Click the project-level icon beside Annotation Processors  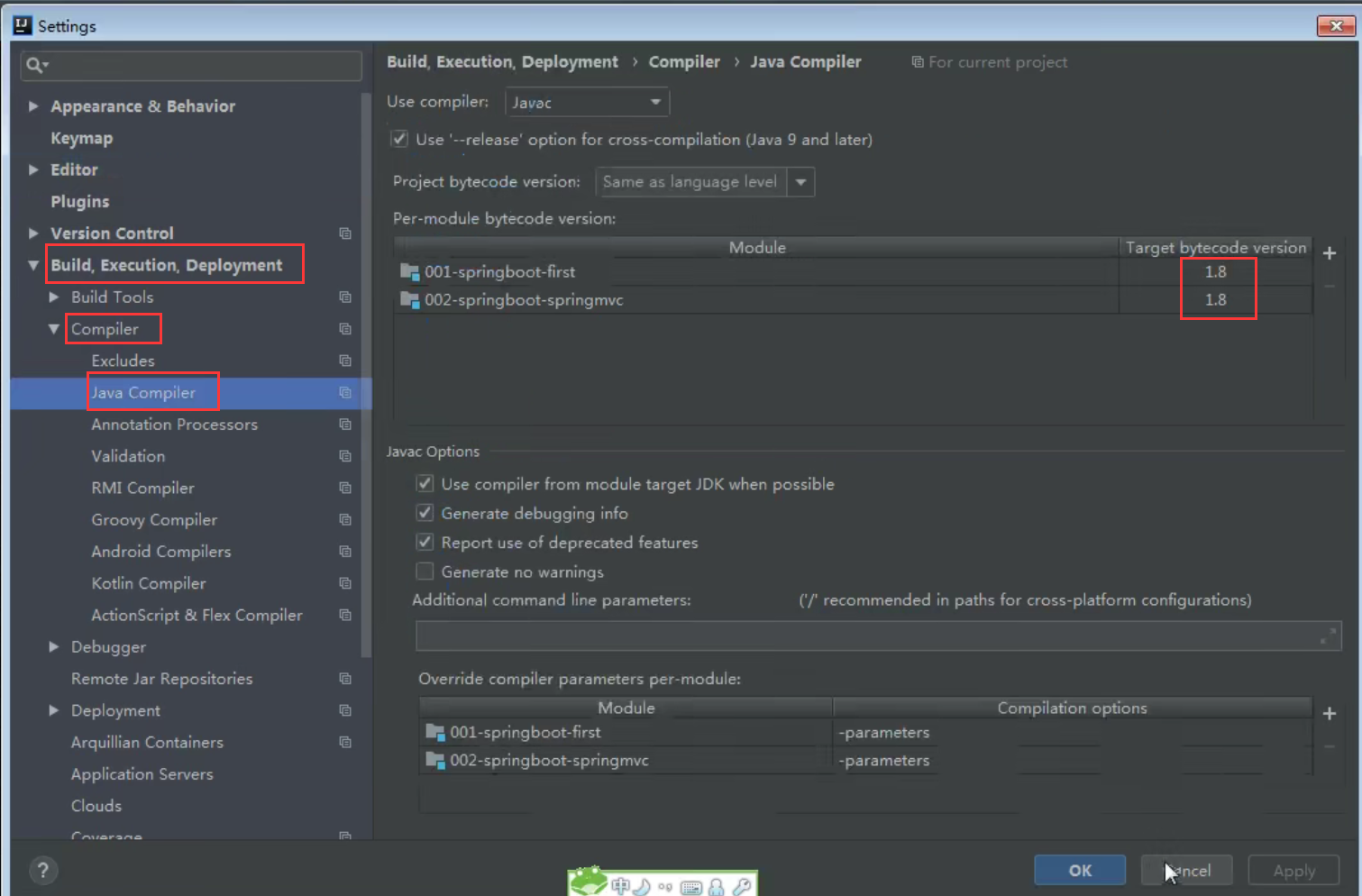click(x=345, y=424)
